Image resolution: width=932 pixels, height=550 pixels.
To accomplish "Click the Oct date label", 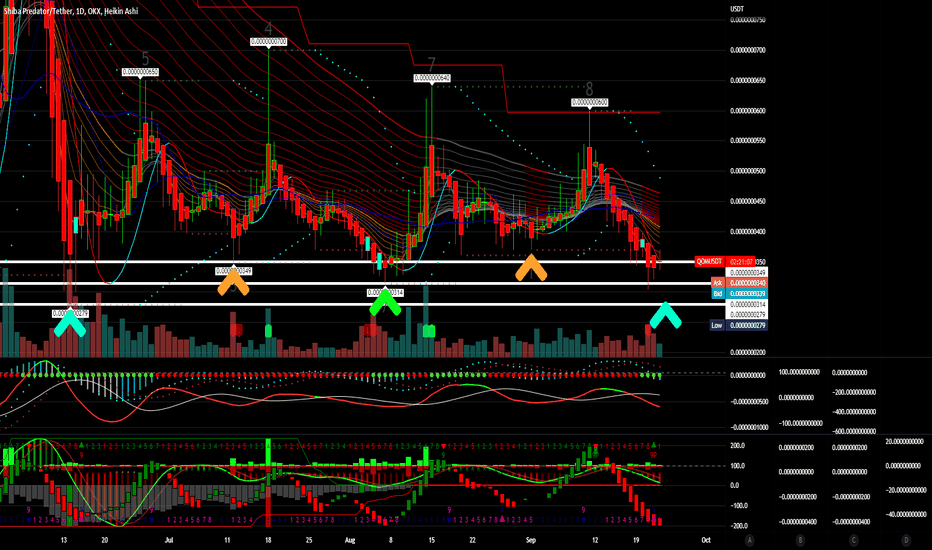I will (x=706, y=540).
